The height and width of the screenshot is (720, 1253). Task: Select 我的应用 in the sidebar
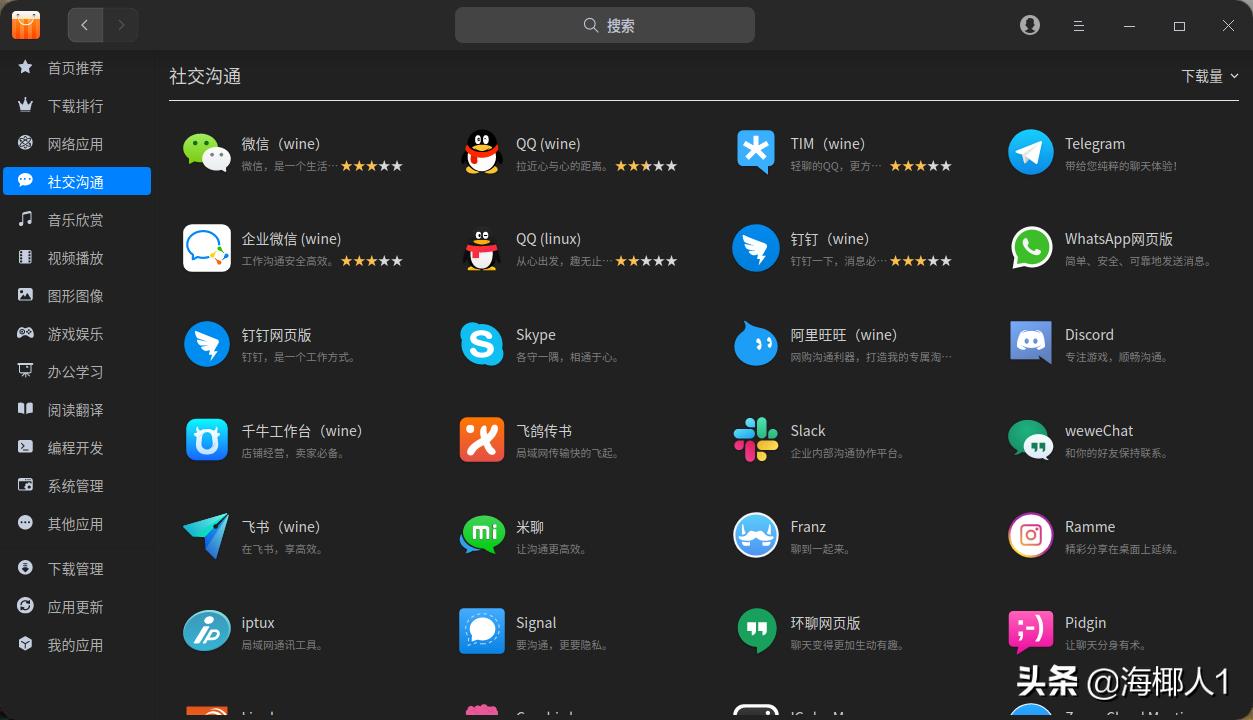pyautogui.click(x=75, y=645)
